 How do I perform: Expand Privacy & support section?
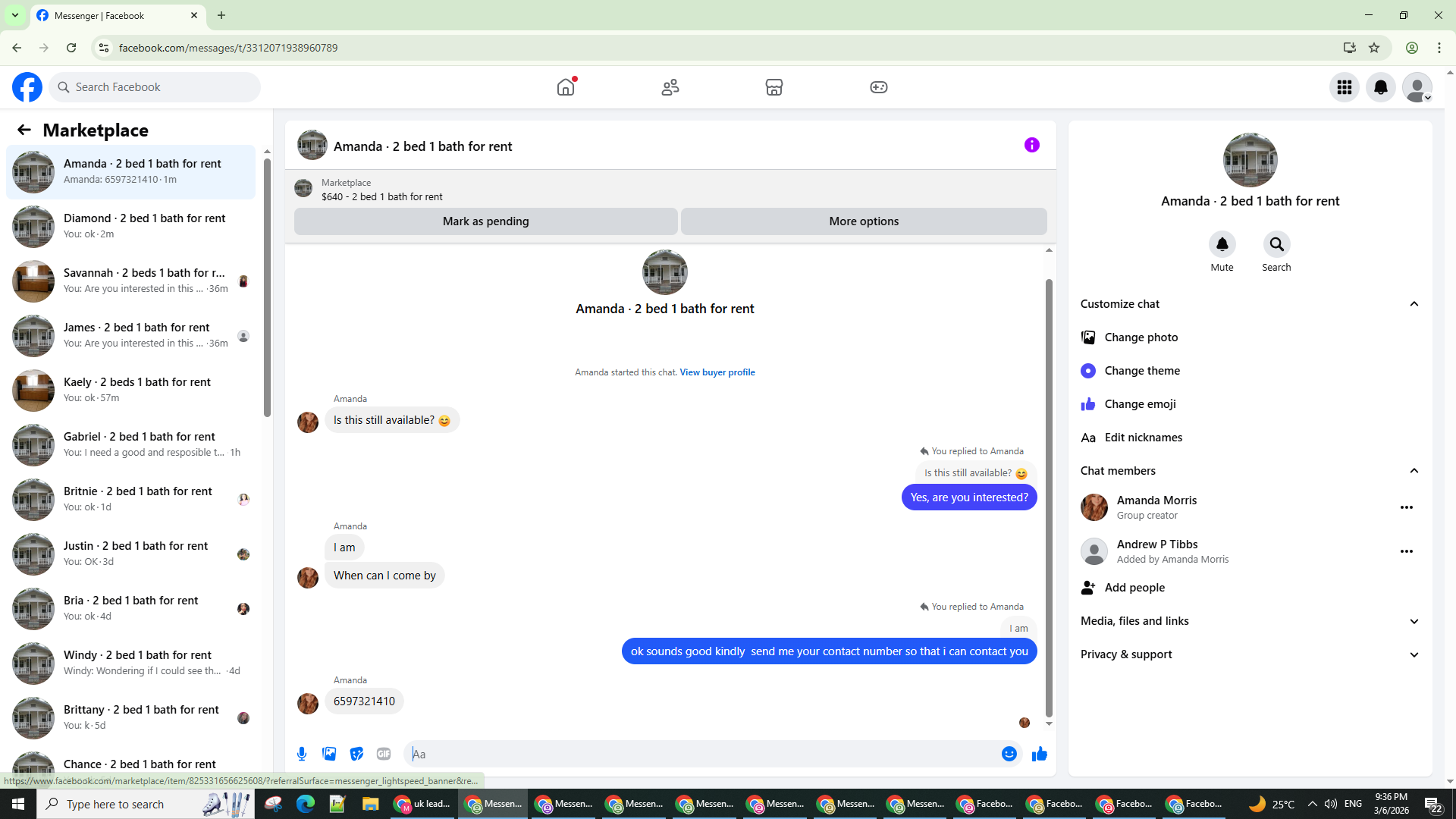pos(1414,654)
